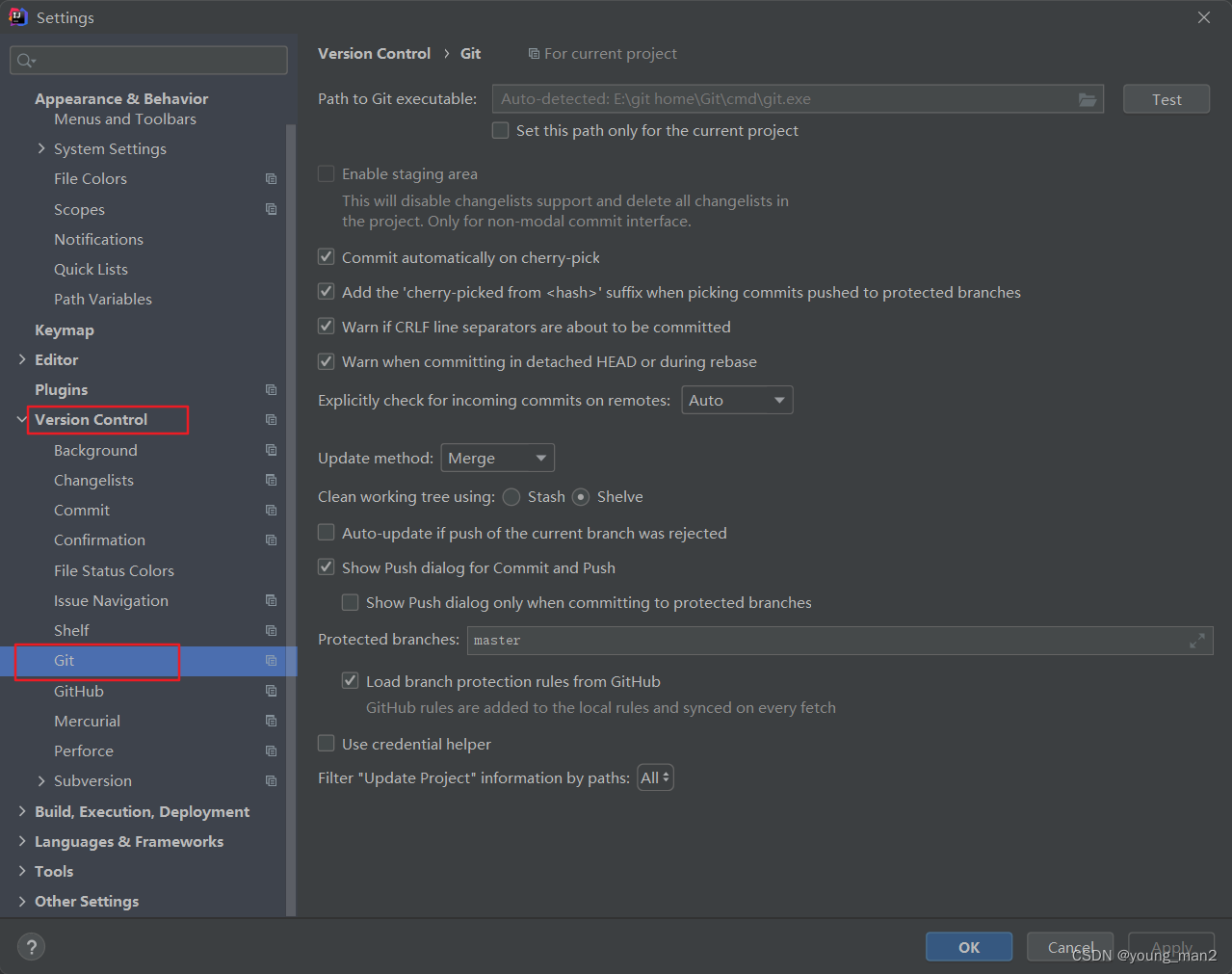This screenshot has height=974, width=1232.
Task: Open Quick Lists settings
Action: [91, 270]
